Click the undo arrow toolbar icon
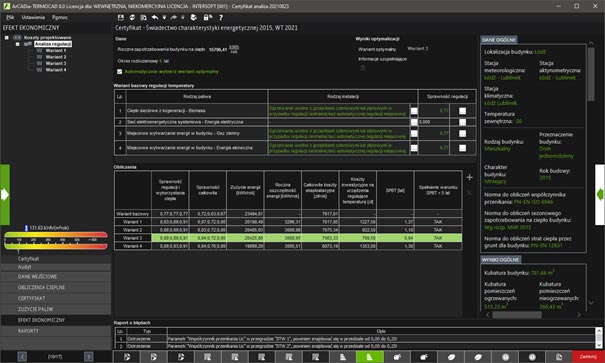Viewport: 605px width, 363px height. tap(155, 17)
